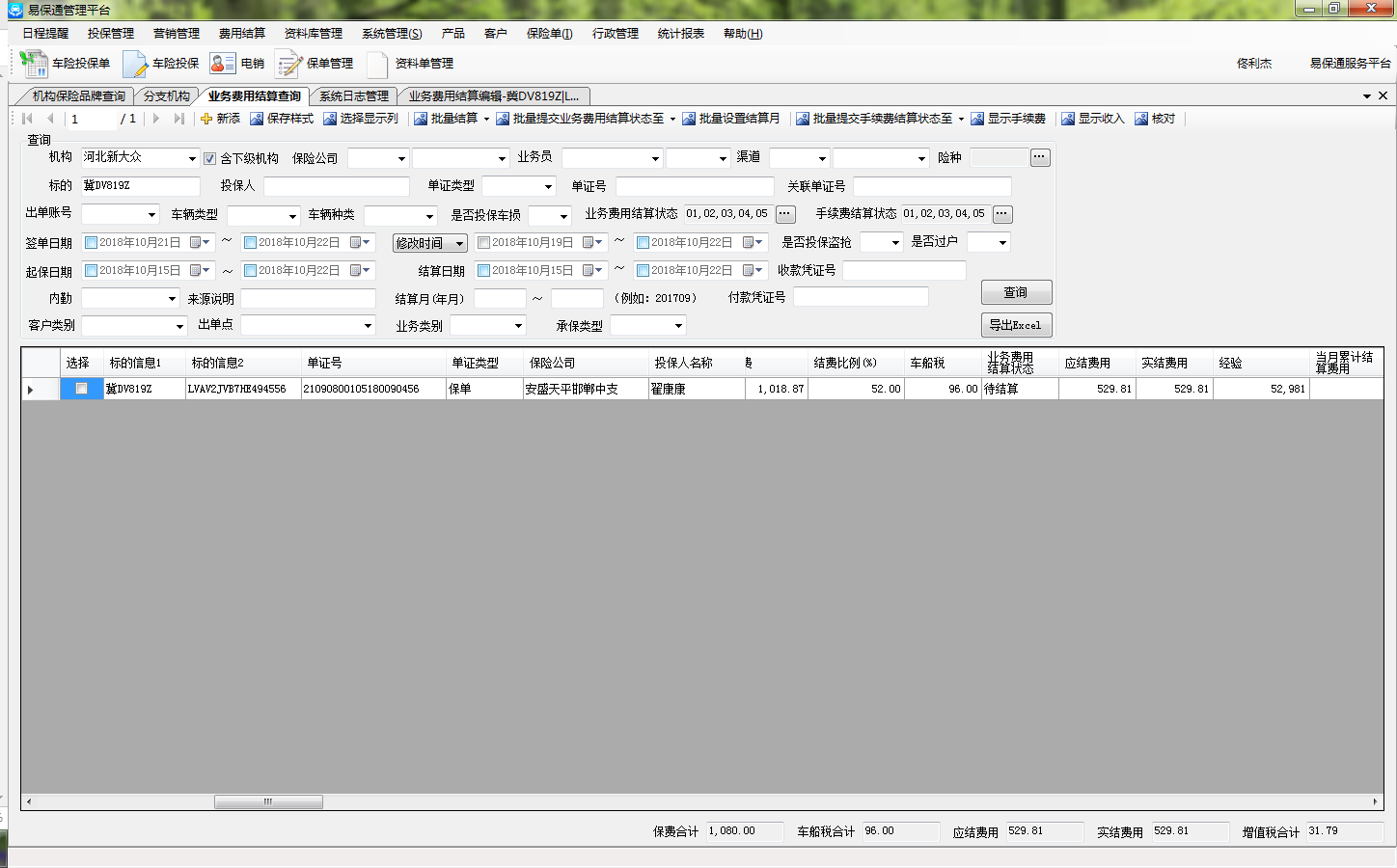Go to the next page of records
The height and width of the screenshot is (868, 1397).
[x=156, y=119]
